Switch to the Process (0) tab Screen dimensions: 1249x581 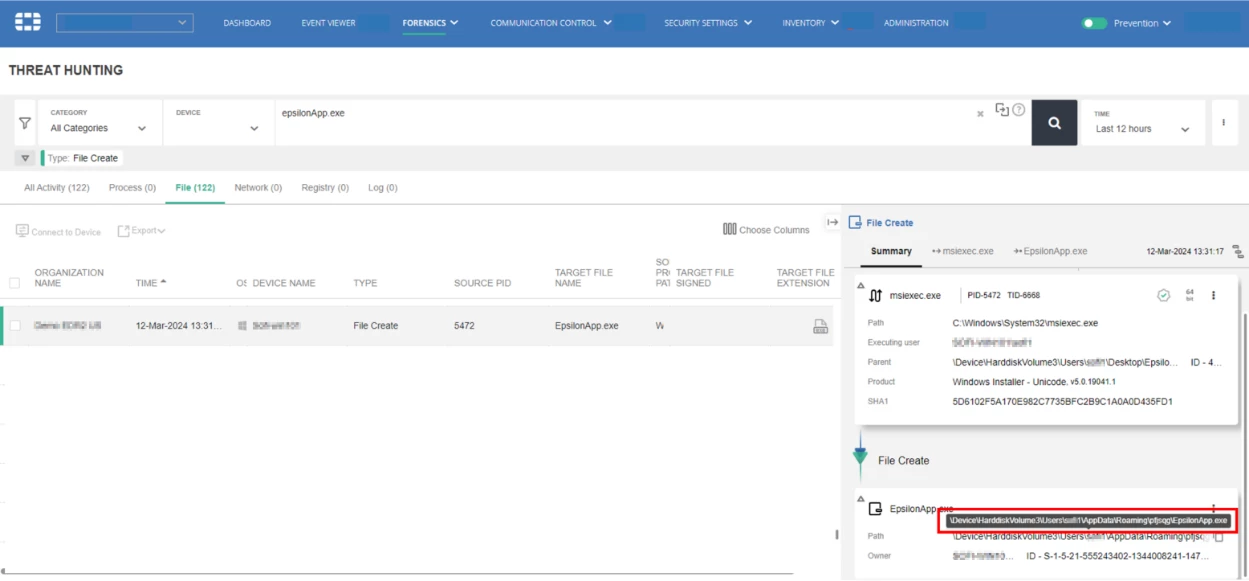point(132,187)
